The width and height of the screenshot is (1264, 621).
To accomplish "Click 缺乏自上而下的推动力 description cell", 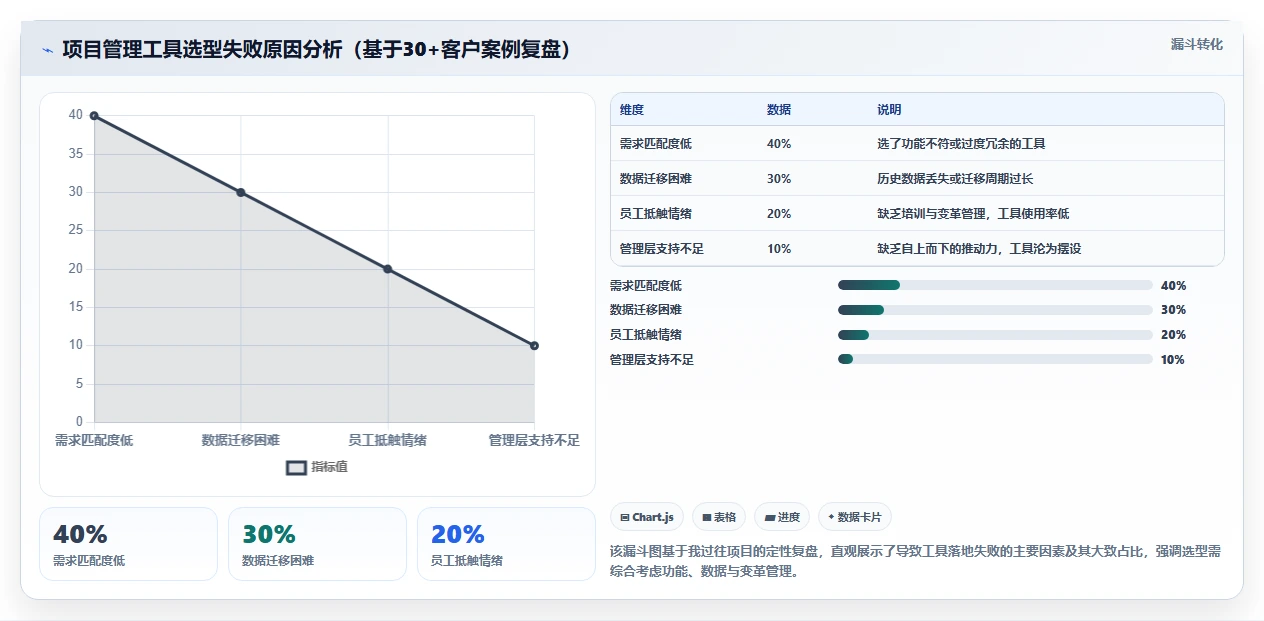I will 979,249.
